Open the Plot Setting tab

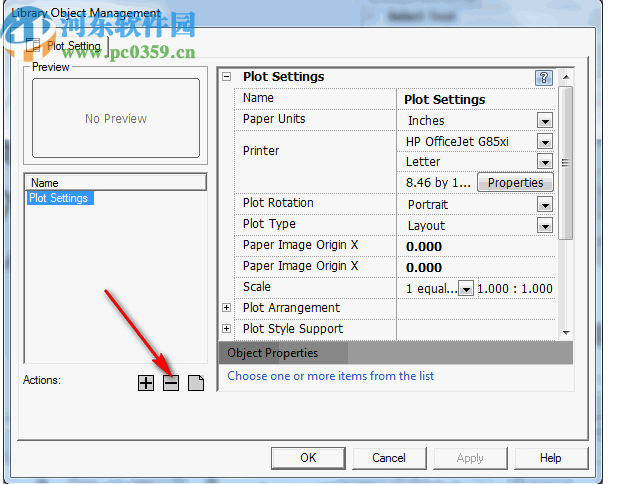(x=66, y=46)
